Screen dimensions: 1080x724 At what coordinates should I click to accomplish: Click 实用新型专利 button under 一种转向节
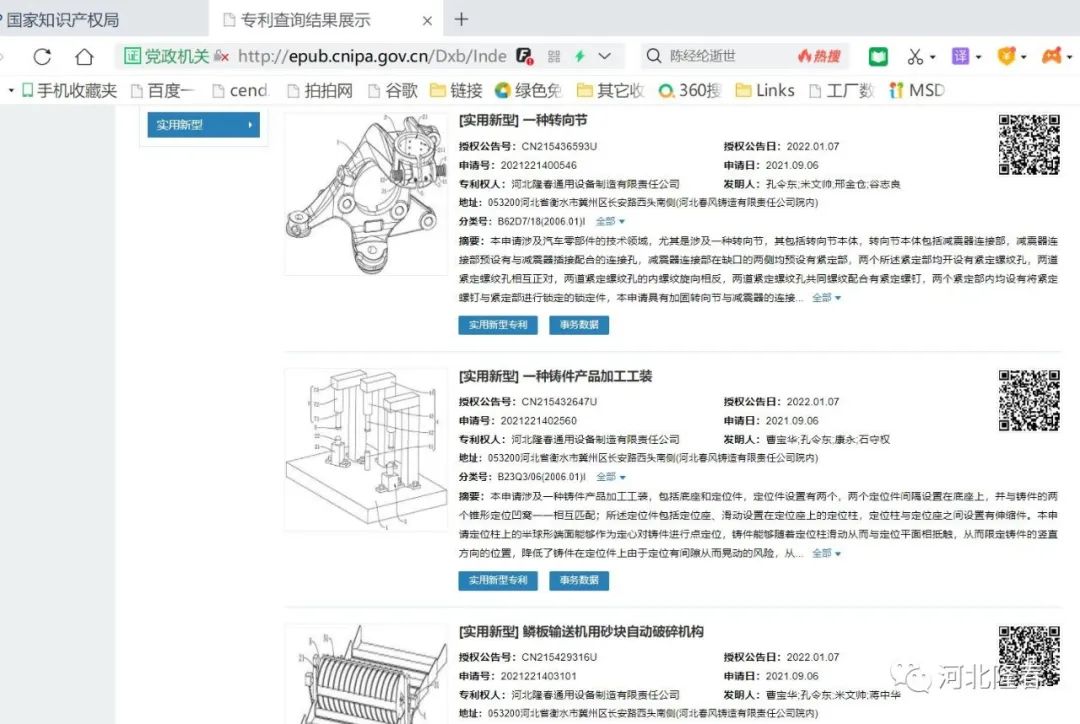click(x=498, y=325)
